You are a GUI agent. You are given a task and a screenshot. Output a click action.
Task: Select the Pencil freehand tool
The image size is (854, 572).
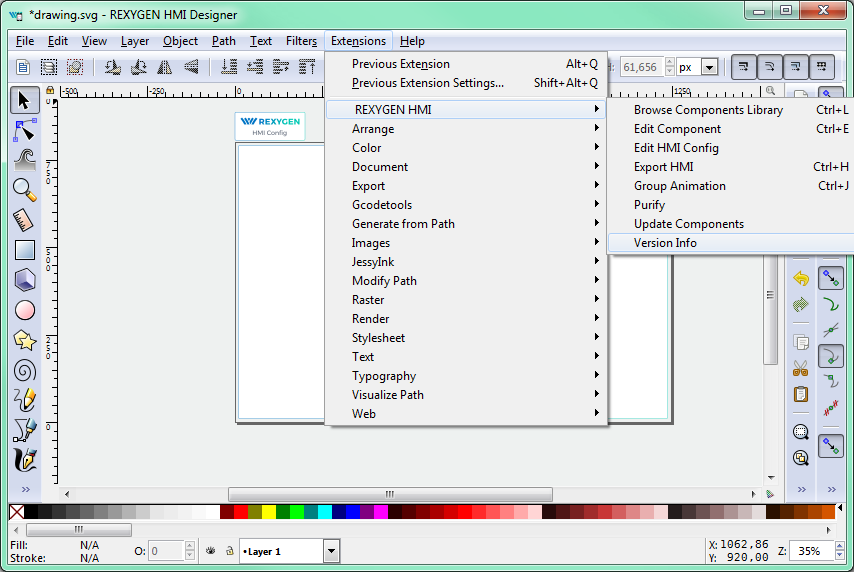coord(25,400)
